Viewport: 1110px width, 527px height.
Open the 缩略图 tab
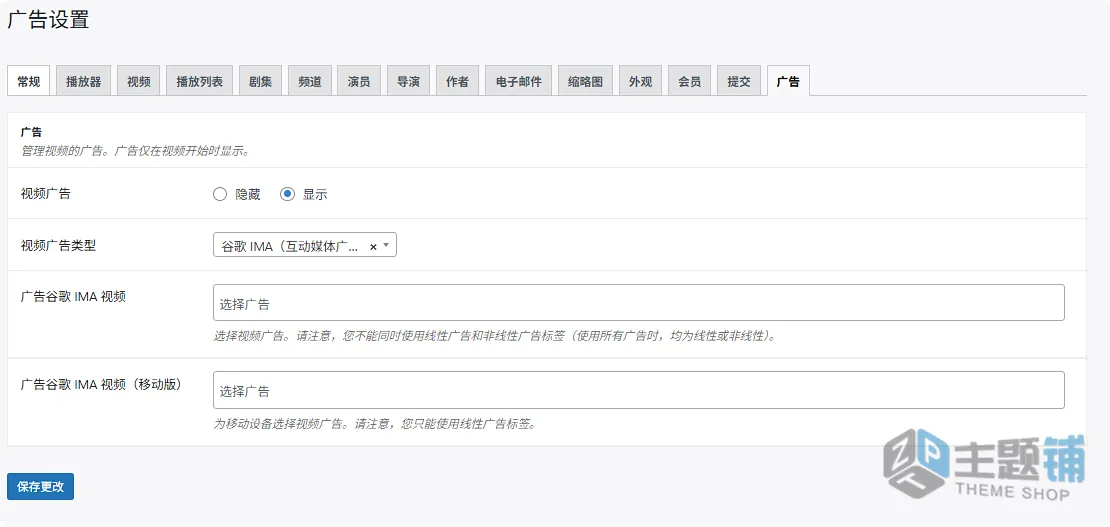coord(585,81)
